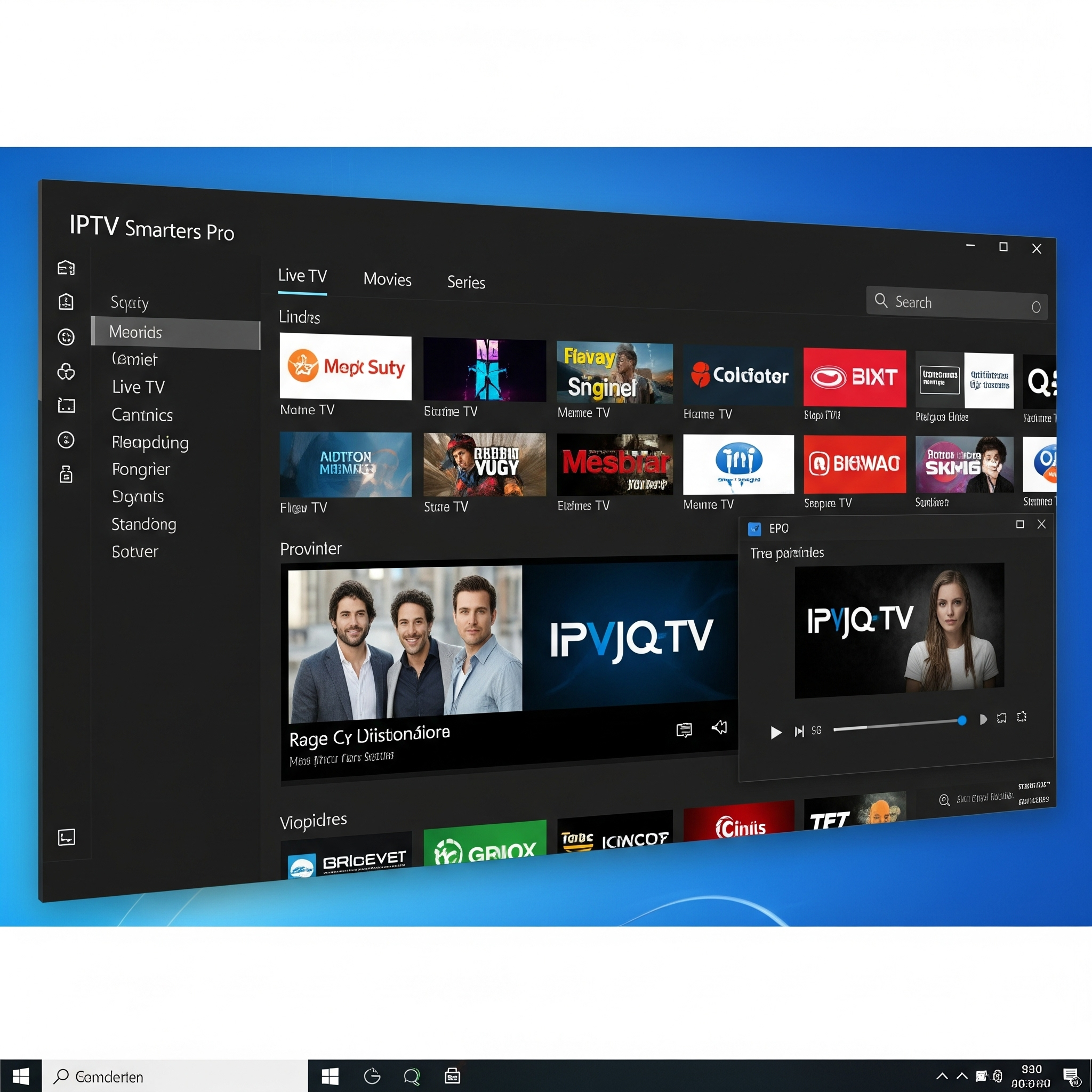Maximize the EPO popup window
The width and height of the screenshot is (1092, 1092).
1019,525
